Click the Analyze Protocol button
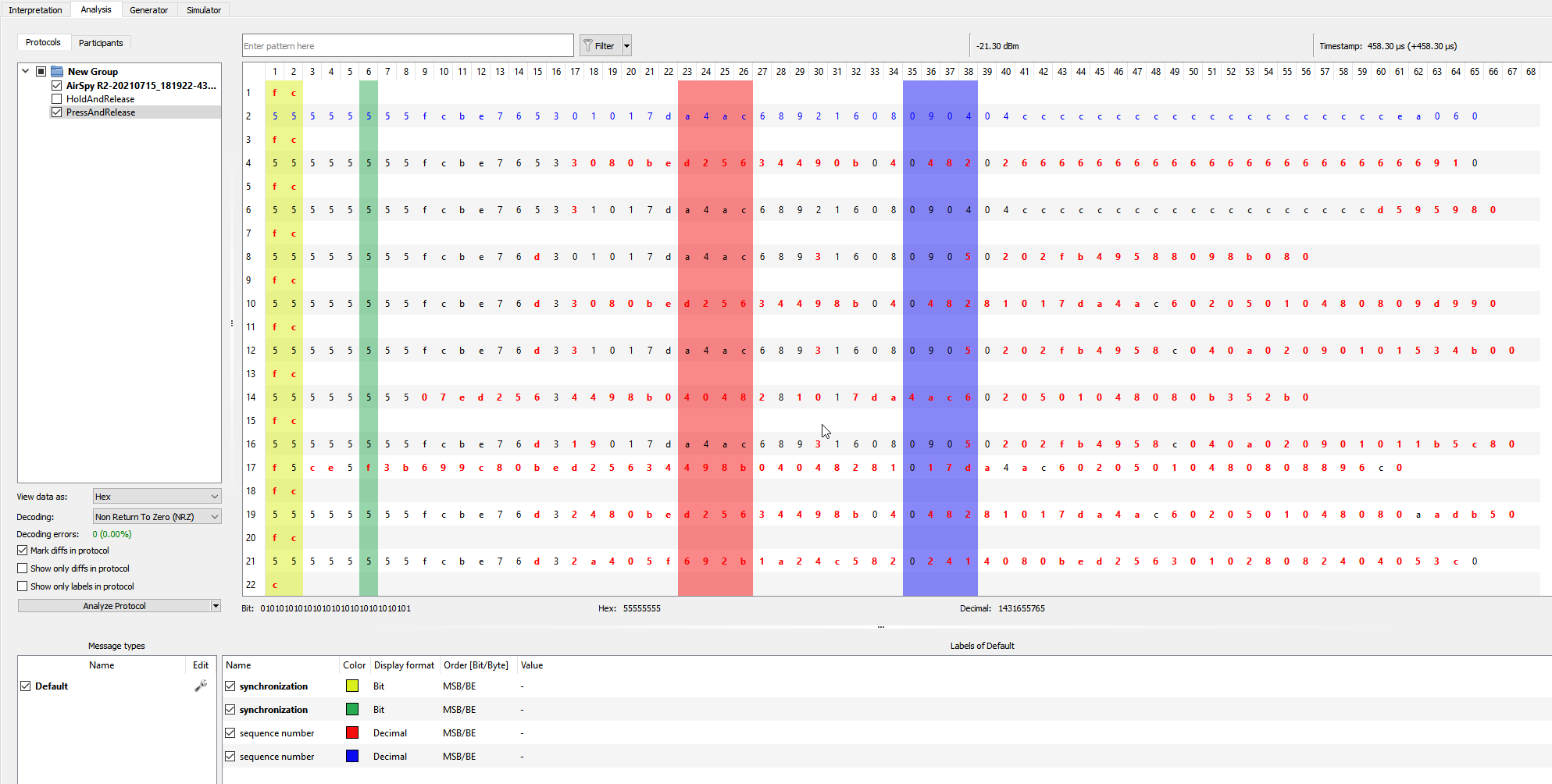 (x=115, y=606)
